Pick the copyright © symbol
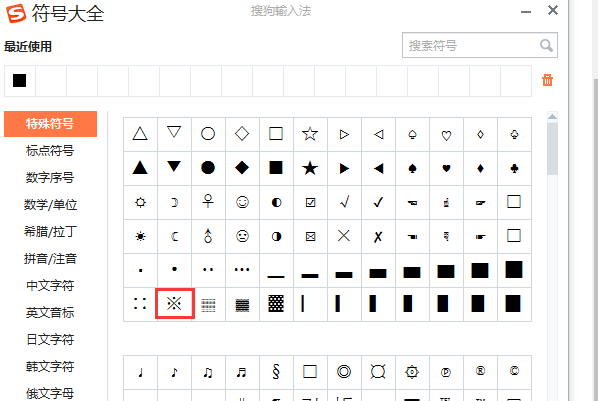The height and width of the screenshot is (401, 598). tap(514, 370)
